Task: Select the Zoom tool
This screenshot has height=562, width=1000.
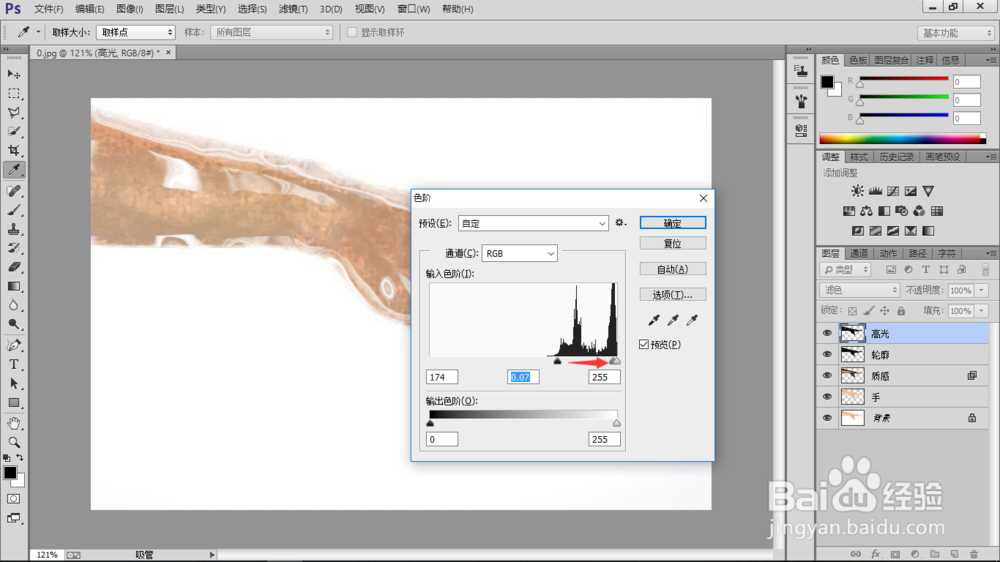Action: [x=13, y=442]
